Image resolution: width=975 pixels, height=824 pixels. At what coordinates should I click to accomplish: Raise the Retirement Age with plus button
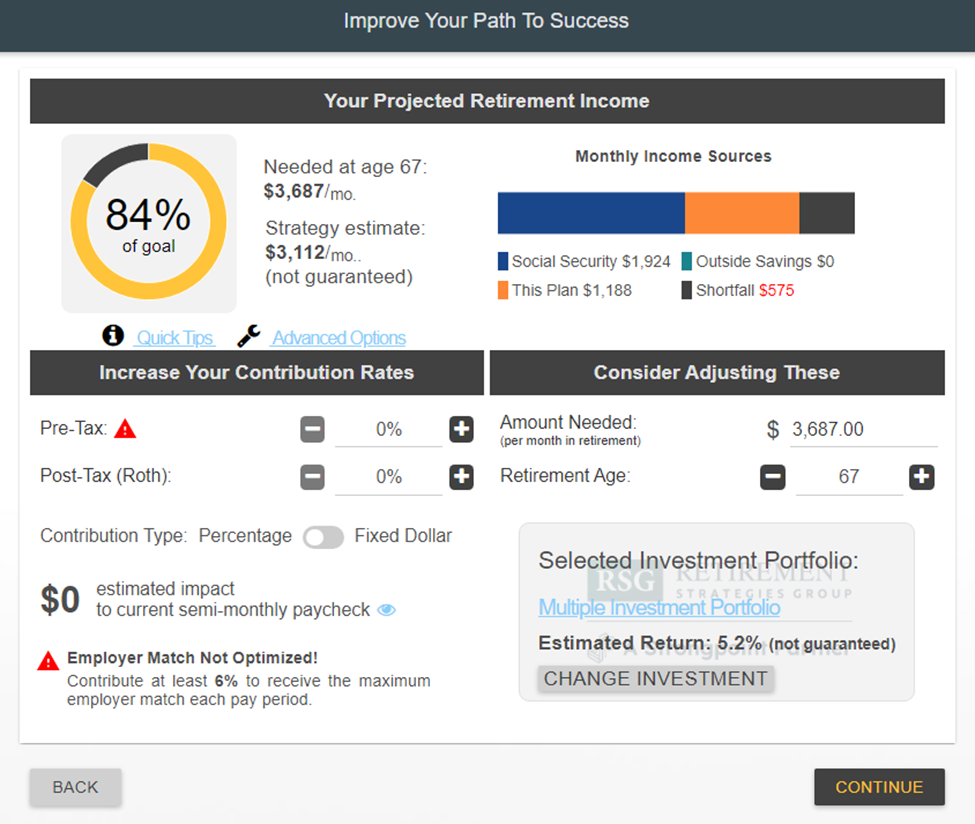pos(921,477)
